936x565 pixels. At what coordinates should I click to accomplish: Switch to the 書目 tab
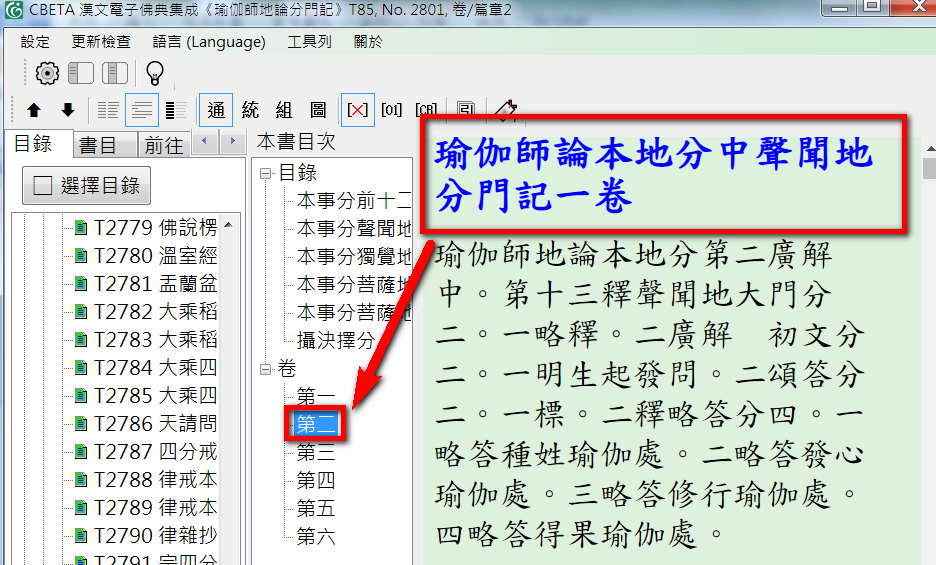pyautogui.click(x=98, y=145)
